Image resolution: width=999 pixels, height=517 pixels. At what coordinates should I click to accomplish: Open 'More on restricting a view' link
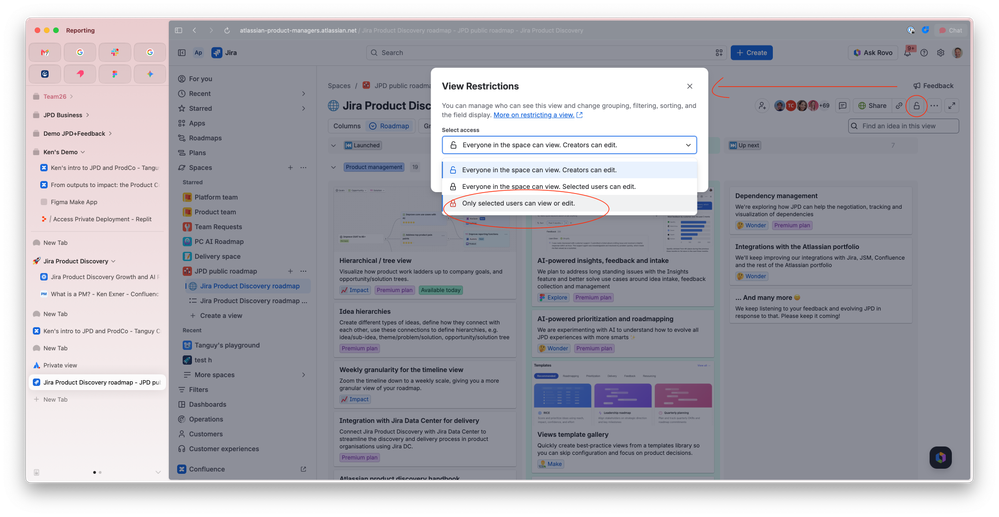(538, 115)
